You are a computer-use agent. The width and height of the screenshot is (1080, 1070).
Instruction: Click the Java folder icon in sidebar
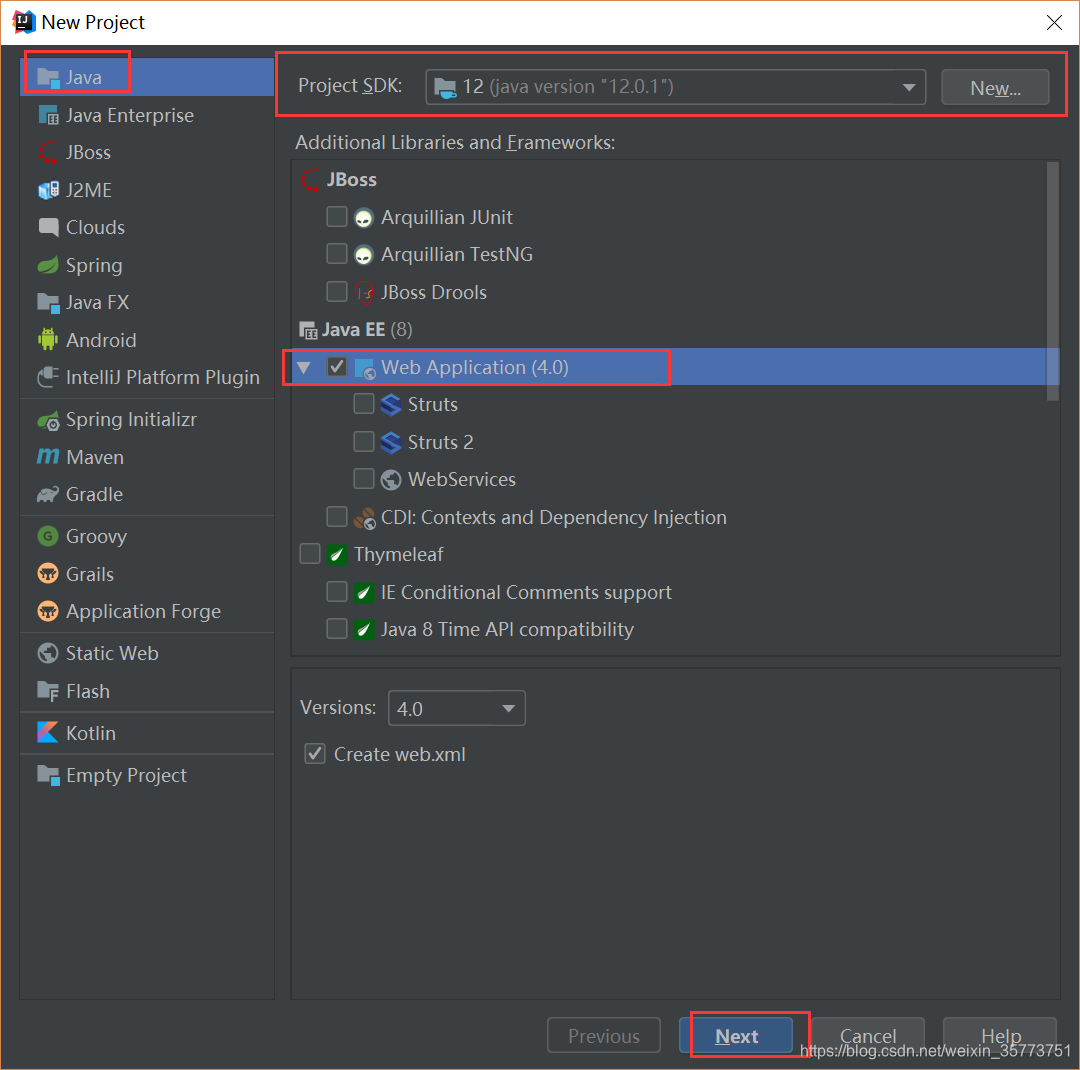[48, 78]
